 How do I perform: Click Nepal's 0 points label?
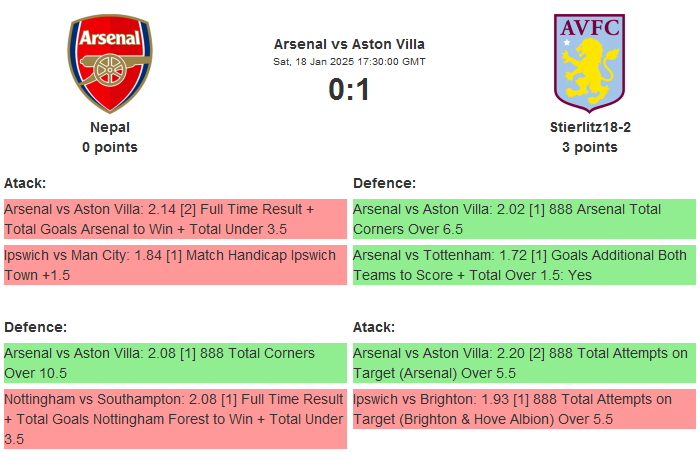pos(110,147)
